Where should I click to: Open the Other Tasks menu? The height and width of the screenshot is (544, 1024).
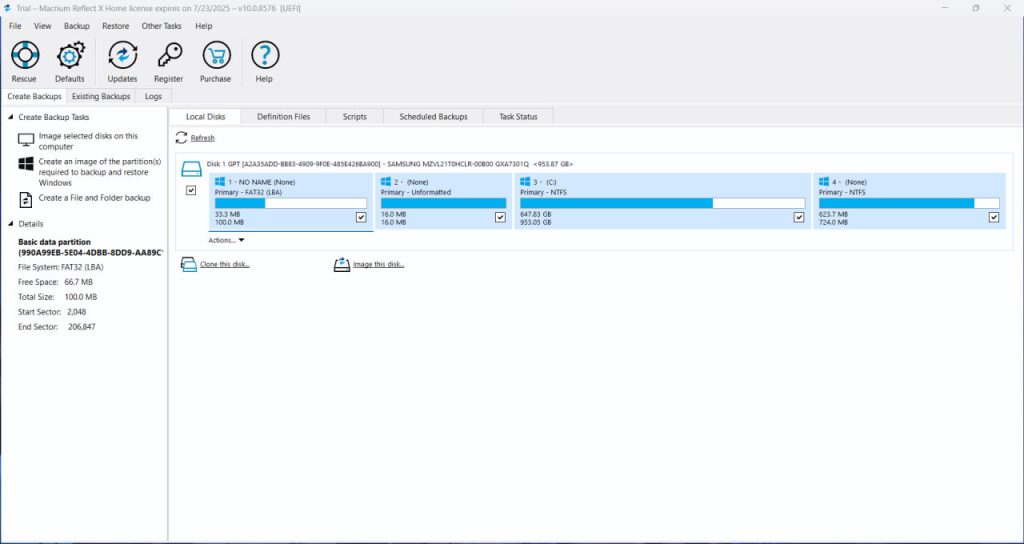click(x=161, y=26)
